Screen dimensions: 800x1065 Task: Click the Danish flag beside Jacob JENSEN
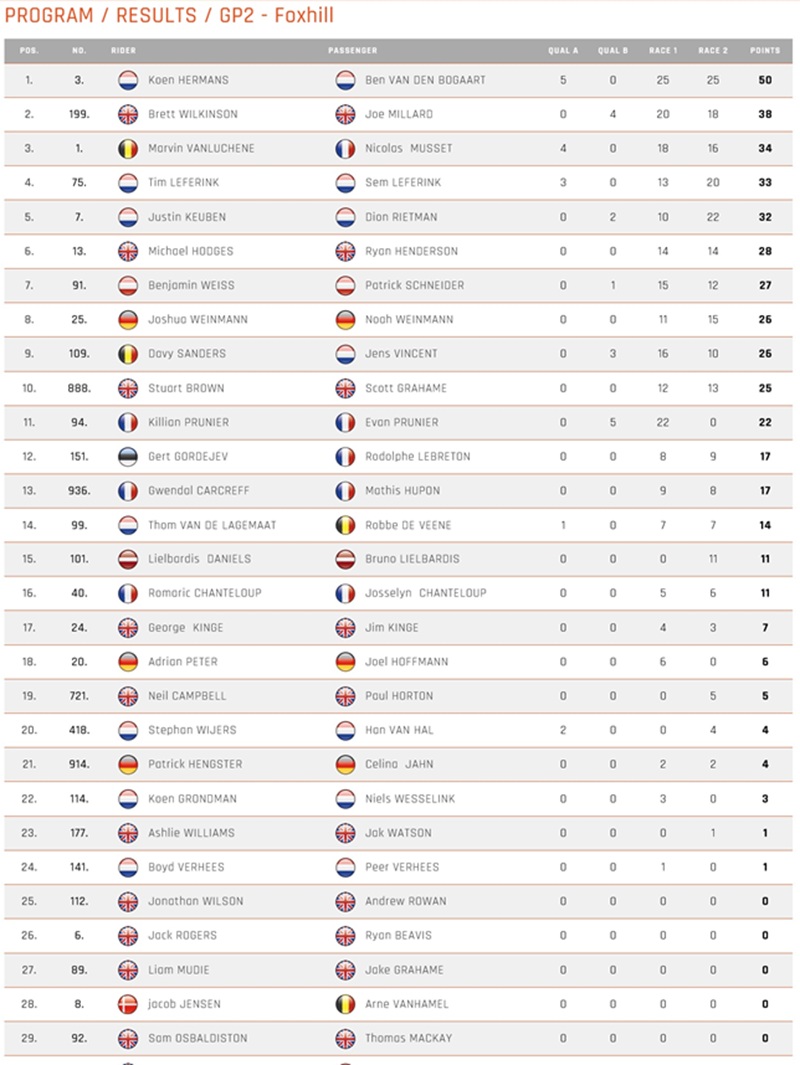tap(128, 1004)
